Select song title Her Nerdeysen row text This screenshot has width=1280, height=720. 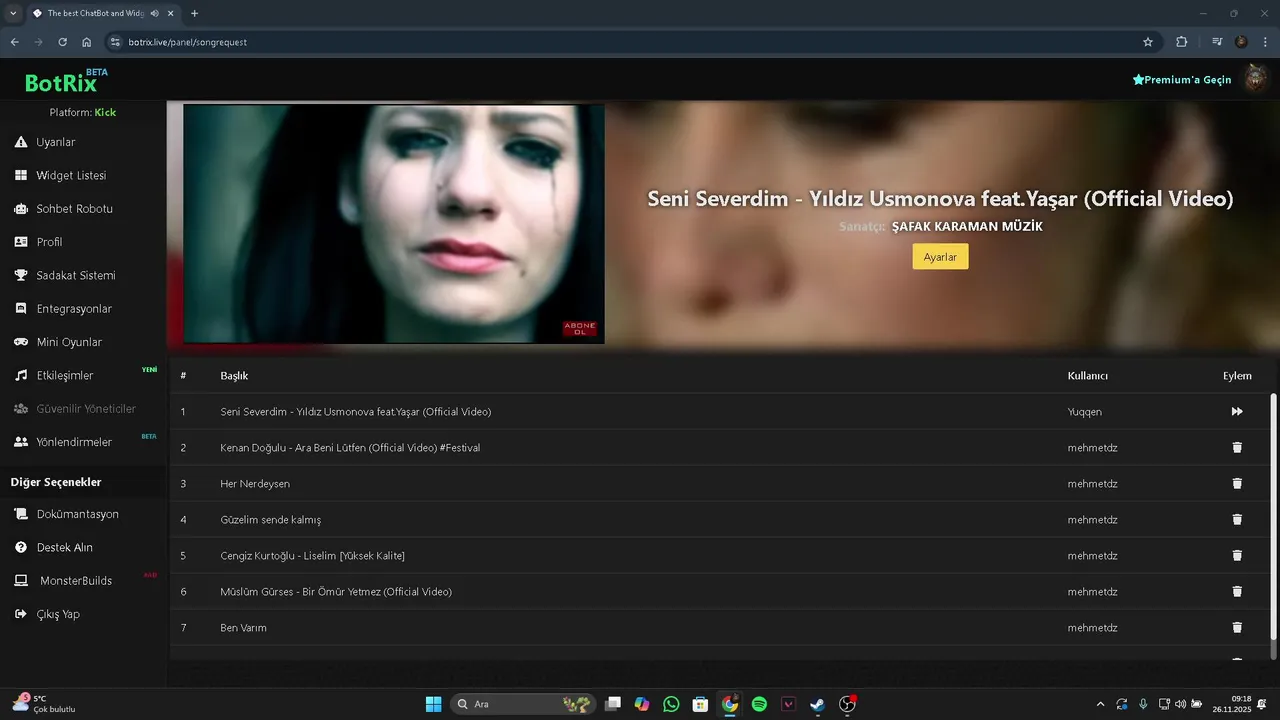pos(255,484)
